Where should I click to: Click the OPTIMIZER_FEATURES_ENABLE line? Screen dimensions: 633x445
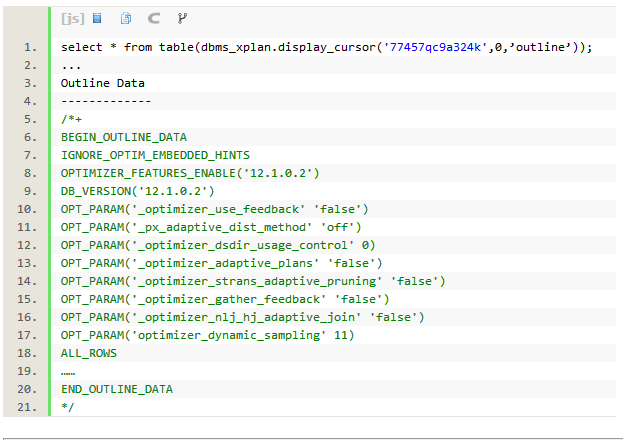(x=190, y=173)
